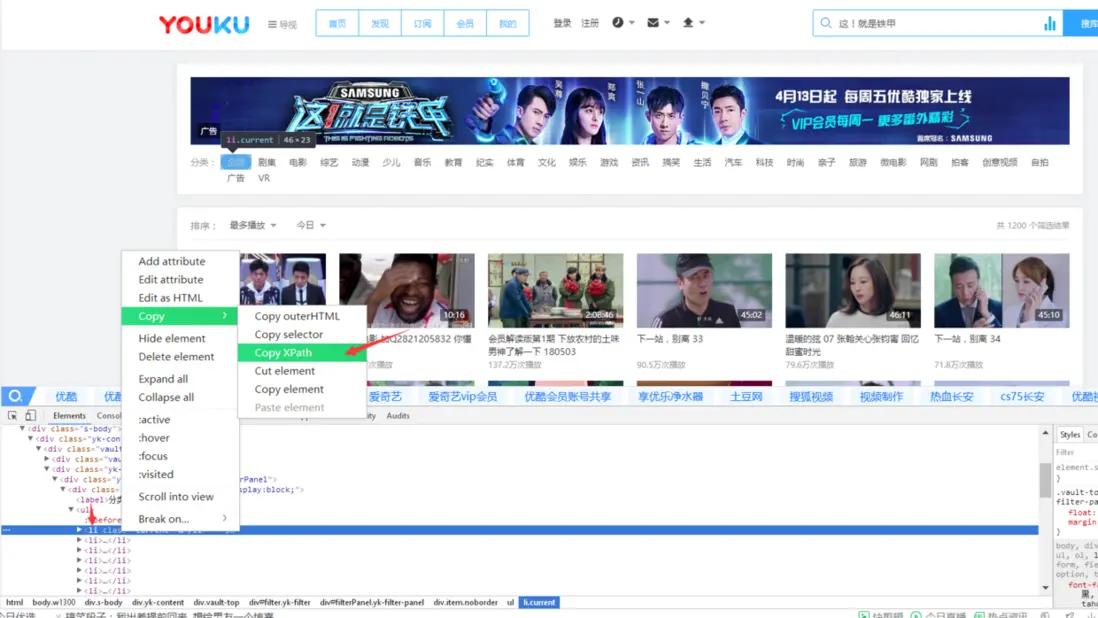This screenshot has height=618, width=1098.
Task: Select Expand all
Action: tap(180, 379)
